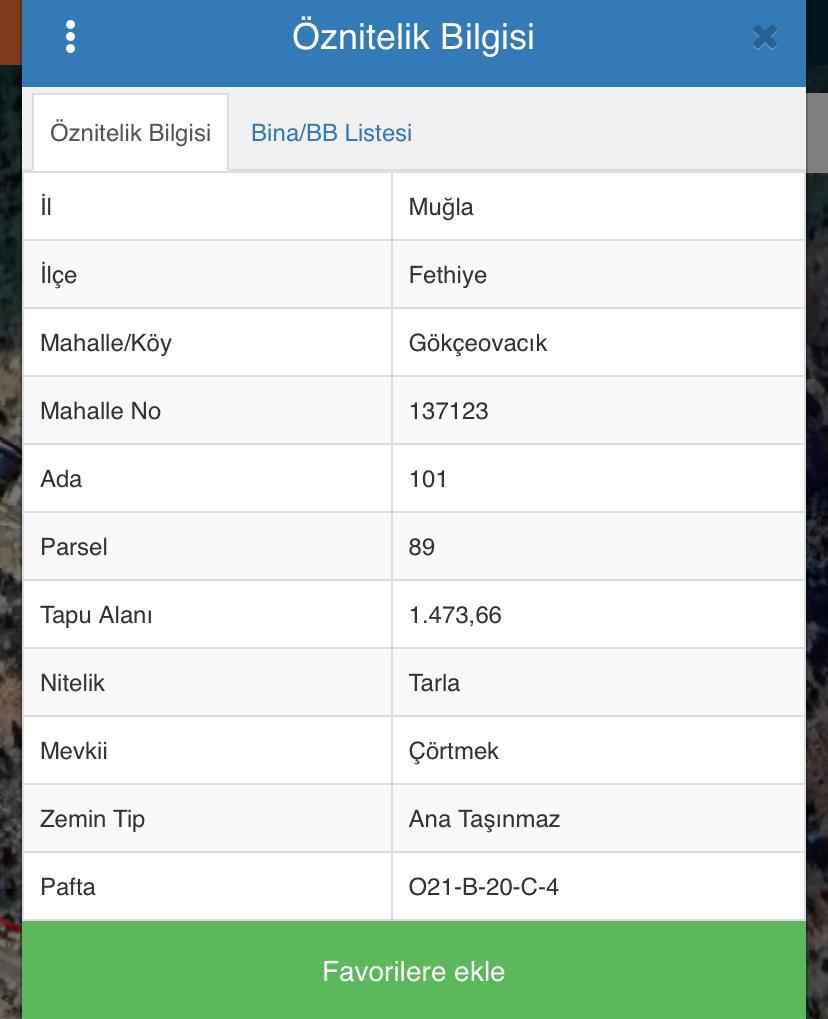Select the Ada value 101
Screen dimensions: 828x1019
point(428,479)
